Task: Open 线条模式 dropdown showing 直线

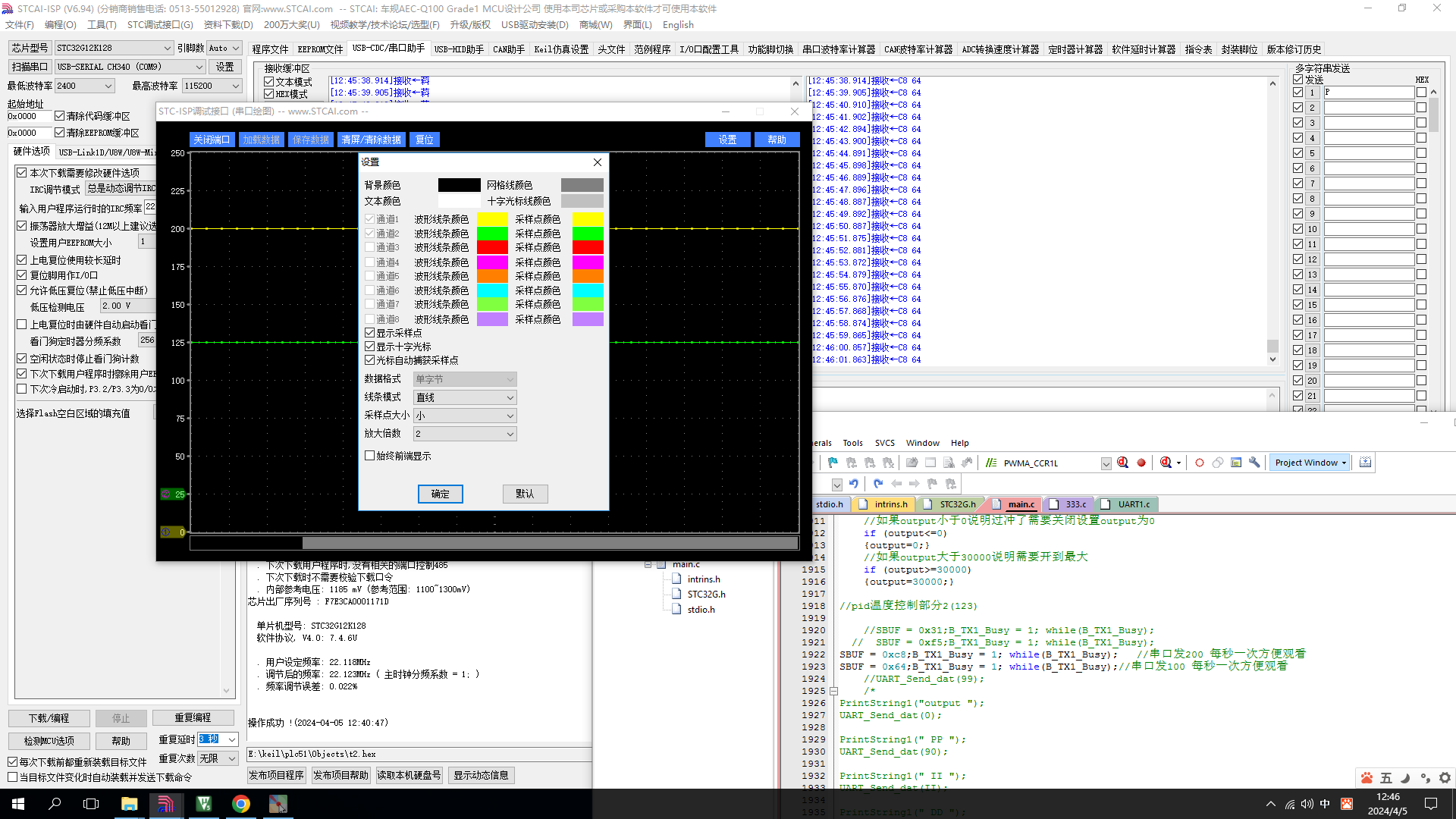Action: (x=465, y=397)
